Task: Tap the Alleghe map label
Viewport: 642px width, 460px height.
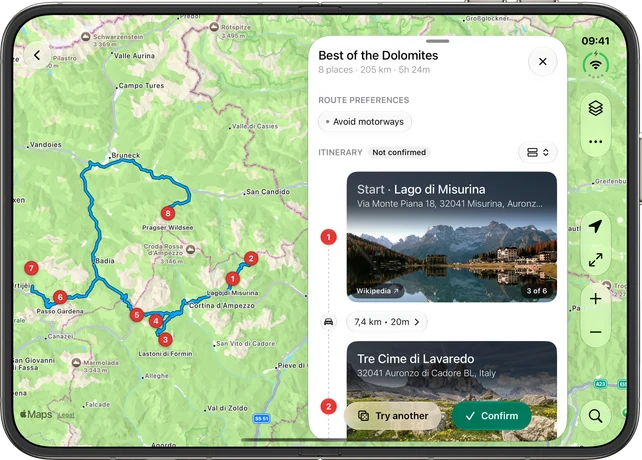Action: click(x=156, y=376)
